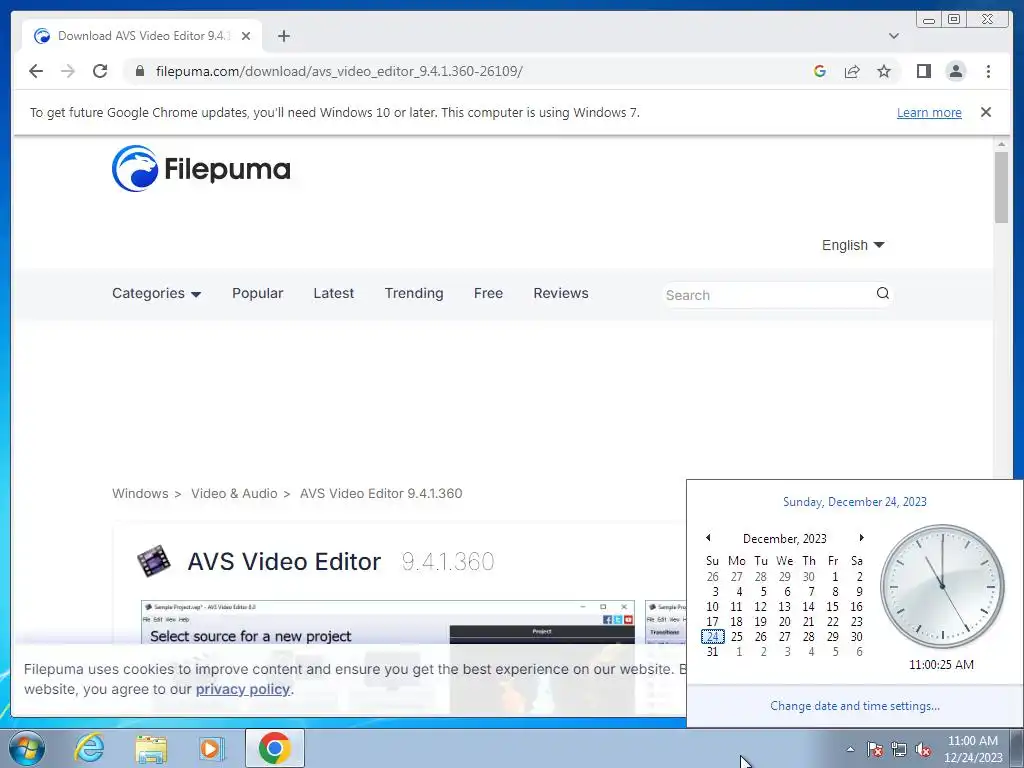The image size is (1024, 768).
Task: Click the network tray icon
Action: (899, 749)
